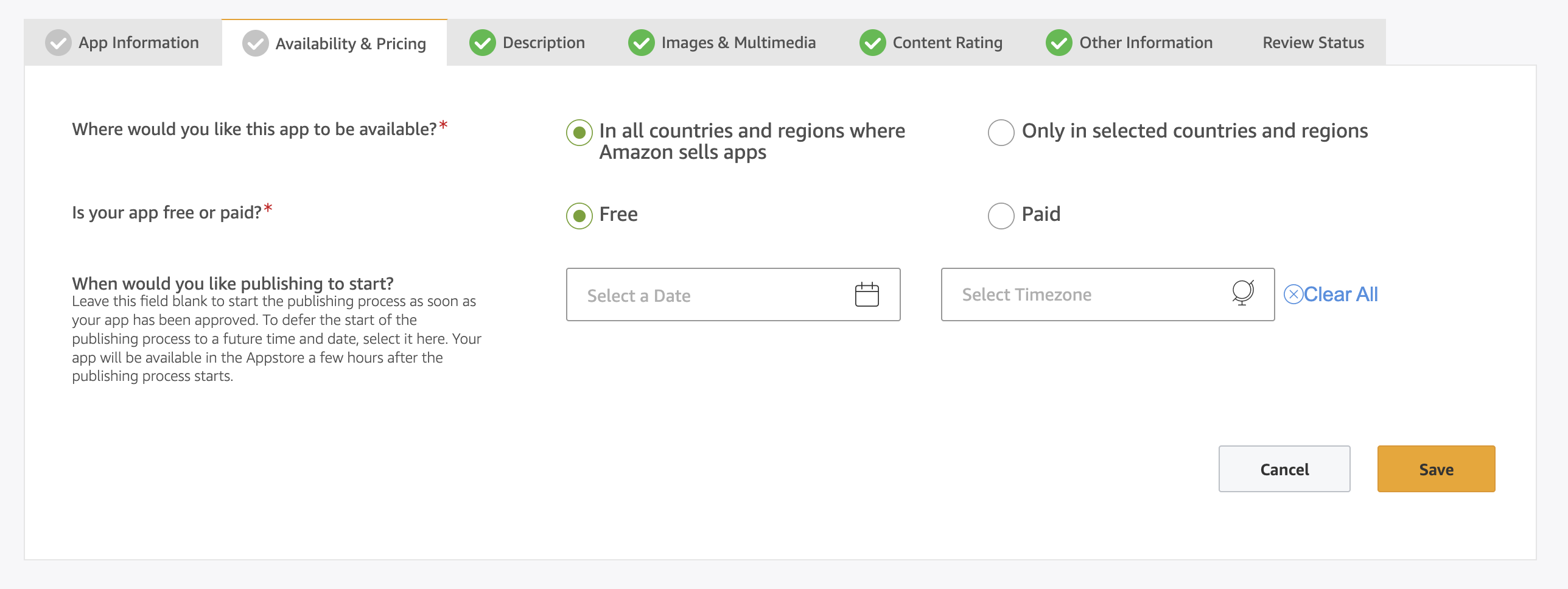Click the green checkmark icon beside Description
Screen dimensions: 1568x589
point(483,43)
